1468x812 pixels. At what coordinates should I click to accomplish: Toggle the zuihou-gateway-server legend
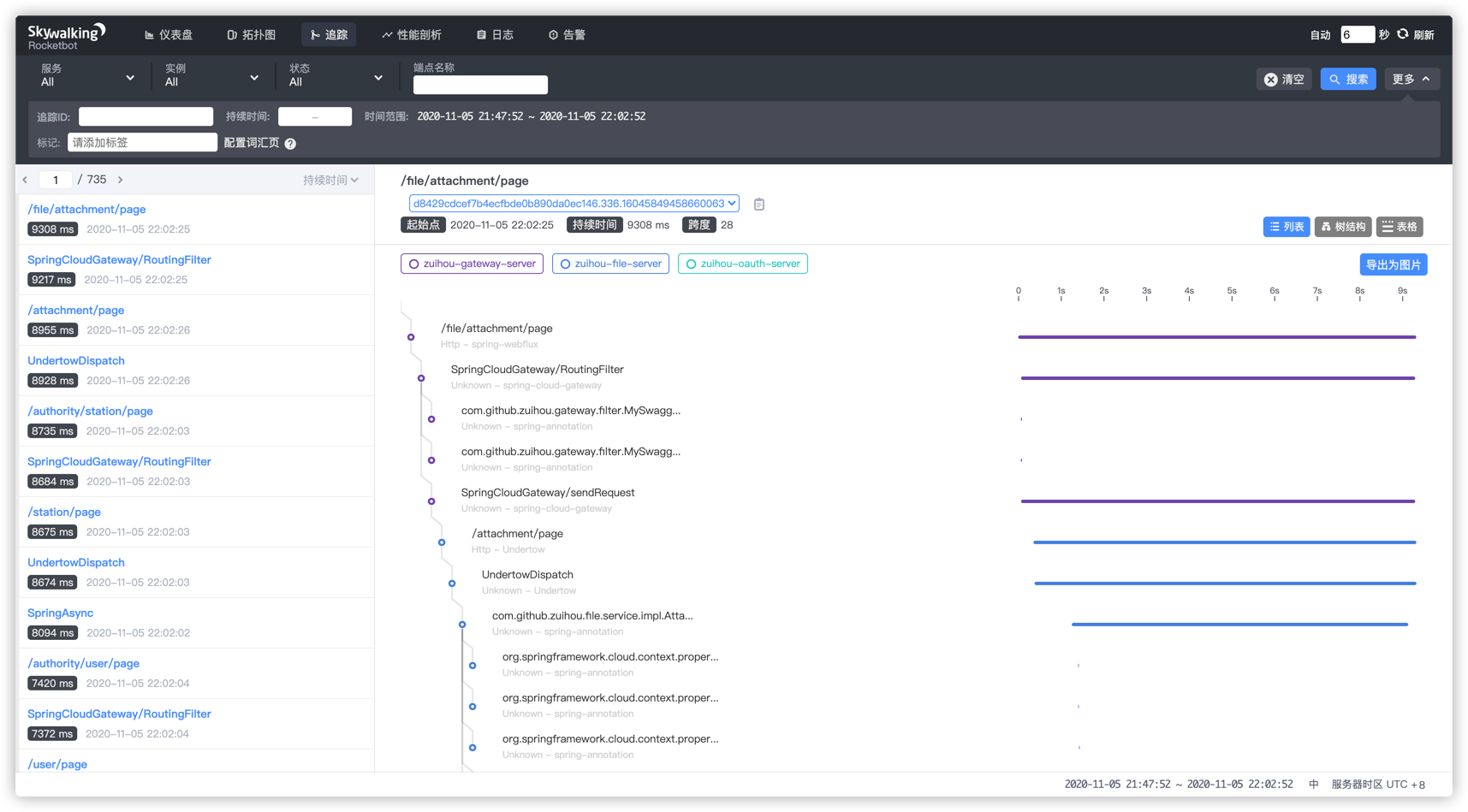tap(472, 264)
